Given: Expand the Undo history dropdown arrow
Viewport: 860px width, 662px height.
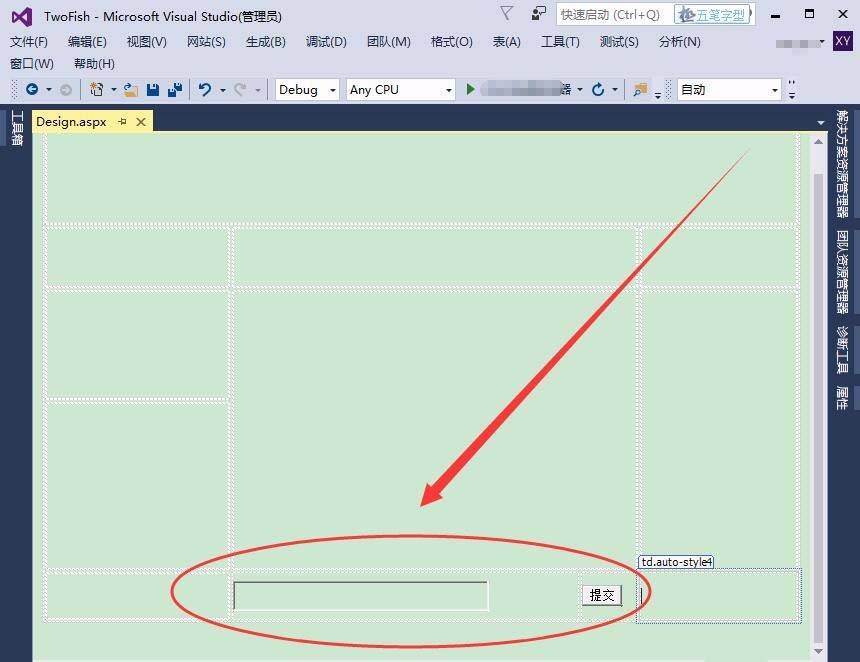Looking at the screenshot, I should point(222,89).
